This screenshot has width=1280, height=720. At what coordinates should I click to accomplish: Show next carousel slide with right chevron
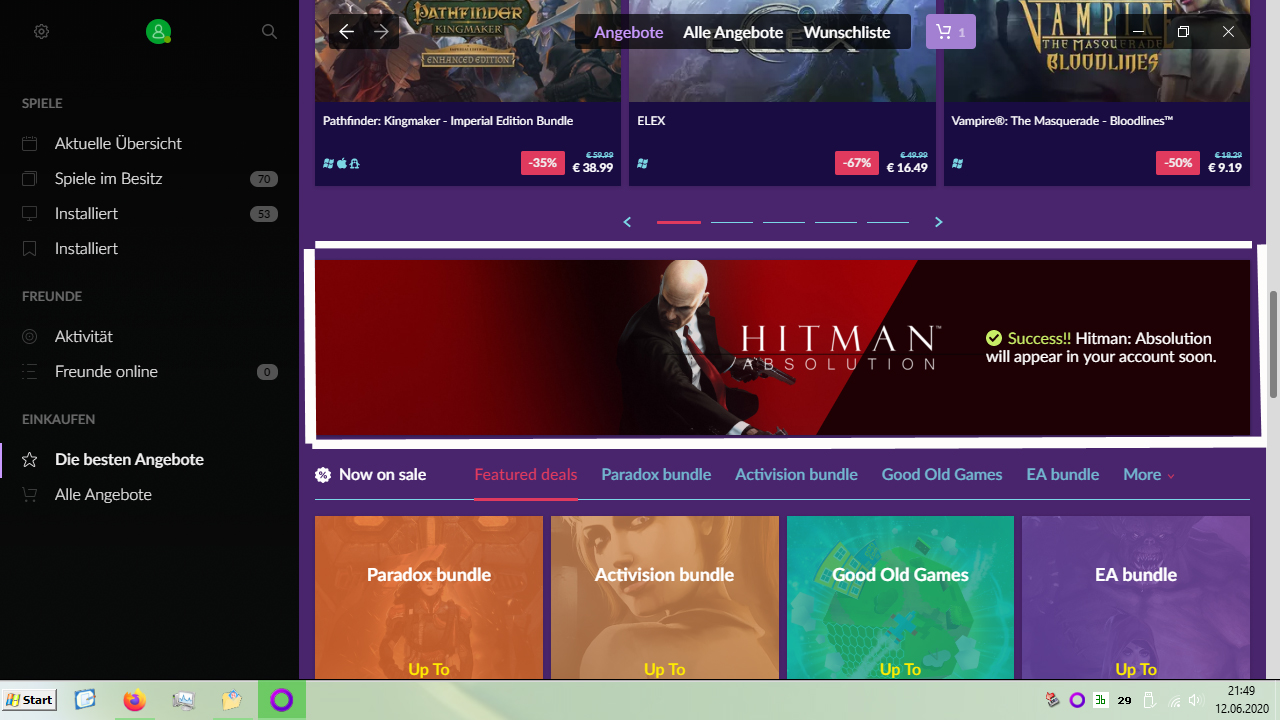point(938,222)
